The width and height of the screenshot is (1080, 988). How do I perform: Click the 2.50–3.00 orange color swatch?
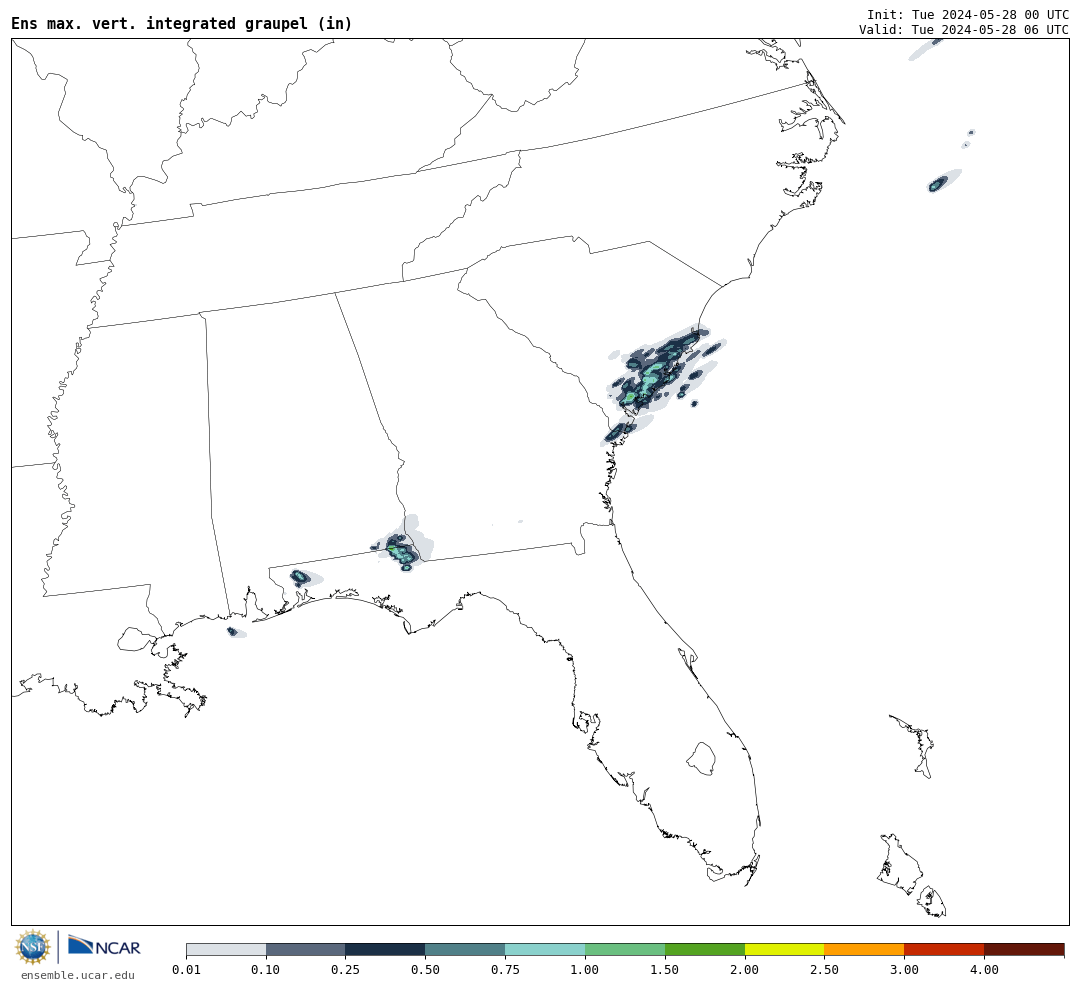[864, 950]
